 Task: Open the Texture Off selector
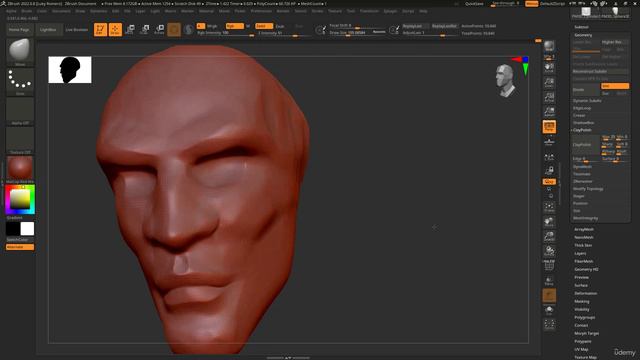coord(20,140)
